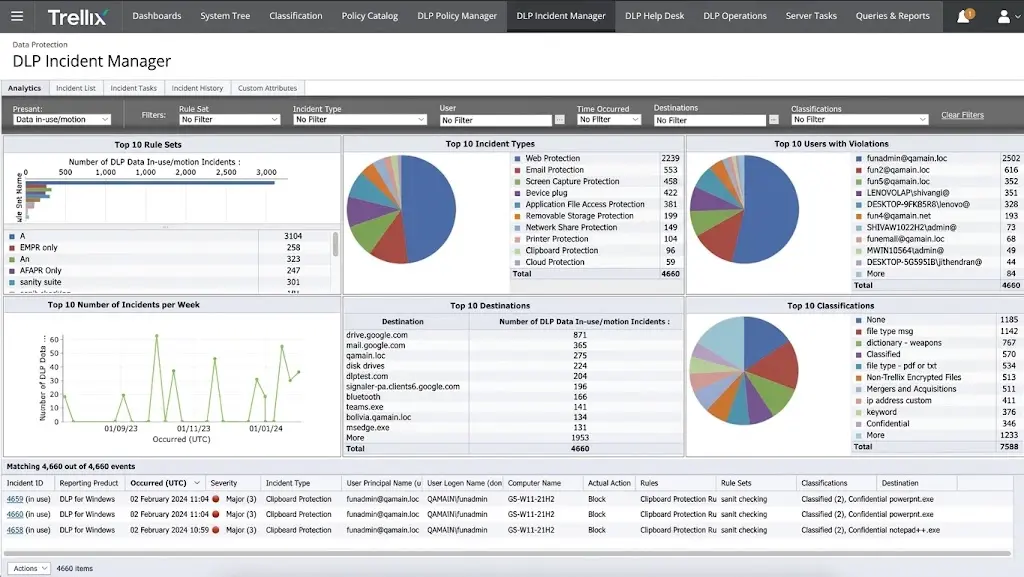Screen dimensions: 1024x577
Task: Expand the Occurred (UTC) column sort arrow
Action: click(x=197, y=483)
